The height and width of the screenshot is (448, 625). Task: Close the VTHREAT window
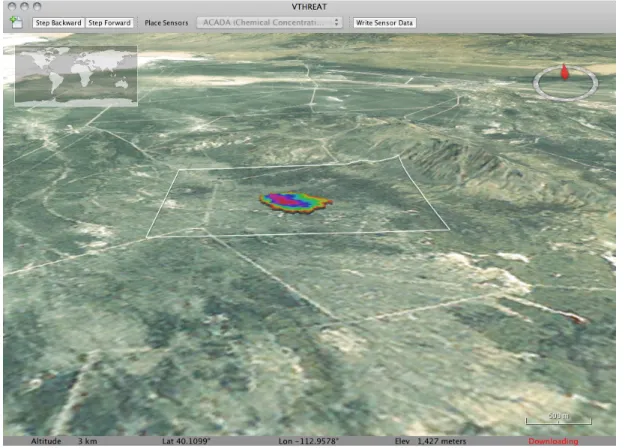pos(12,6)
